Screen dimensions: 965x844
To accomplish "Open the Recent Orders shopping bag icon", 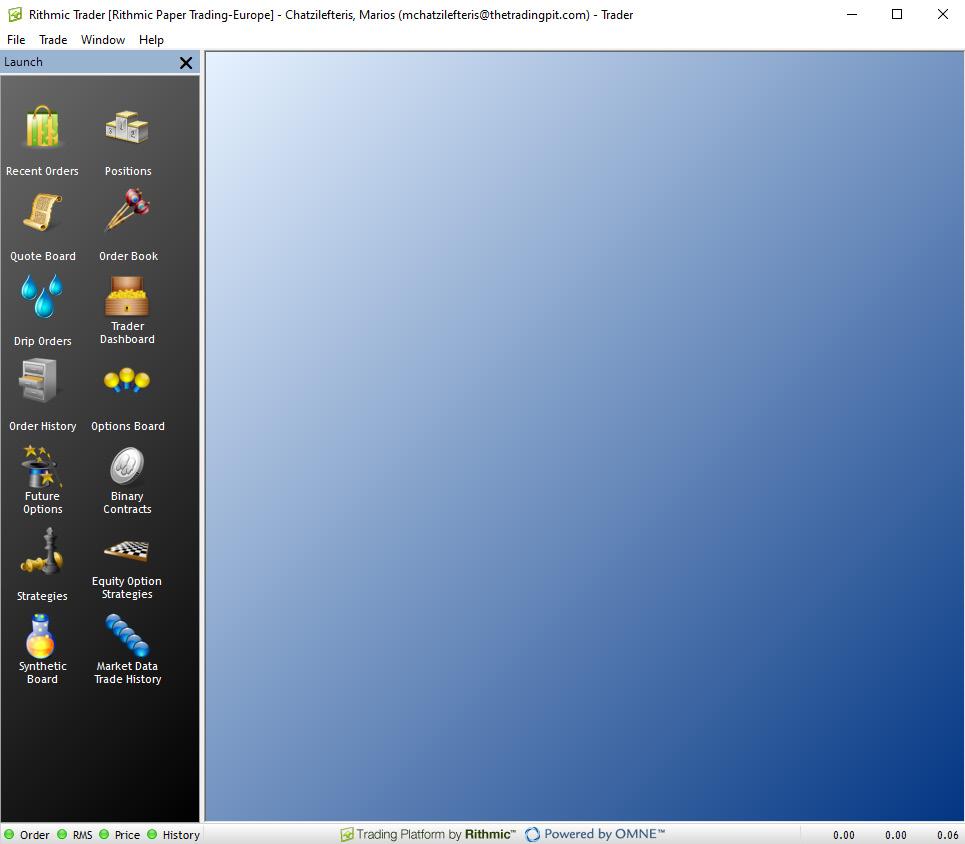I will 42,127.
